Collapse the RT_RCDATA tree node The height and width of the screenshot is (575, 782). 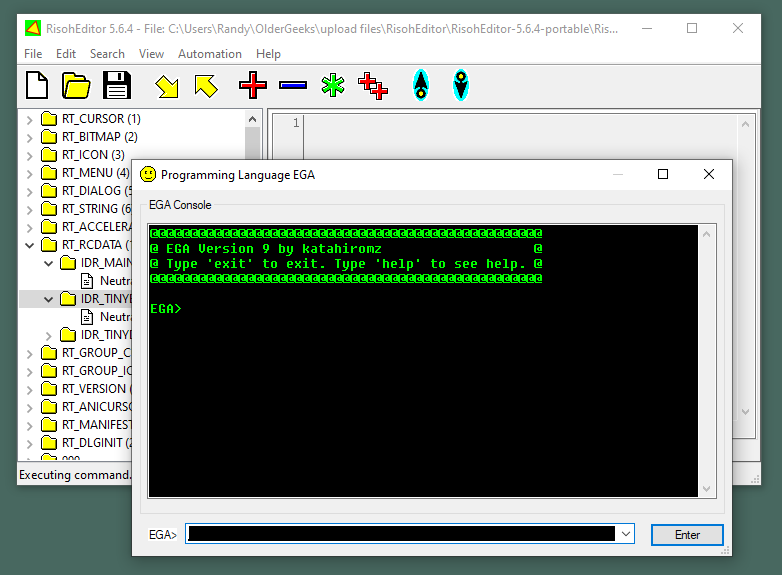click(x=30, y=245)
